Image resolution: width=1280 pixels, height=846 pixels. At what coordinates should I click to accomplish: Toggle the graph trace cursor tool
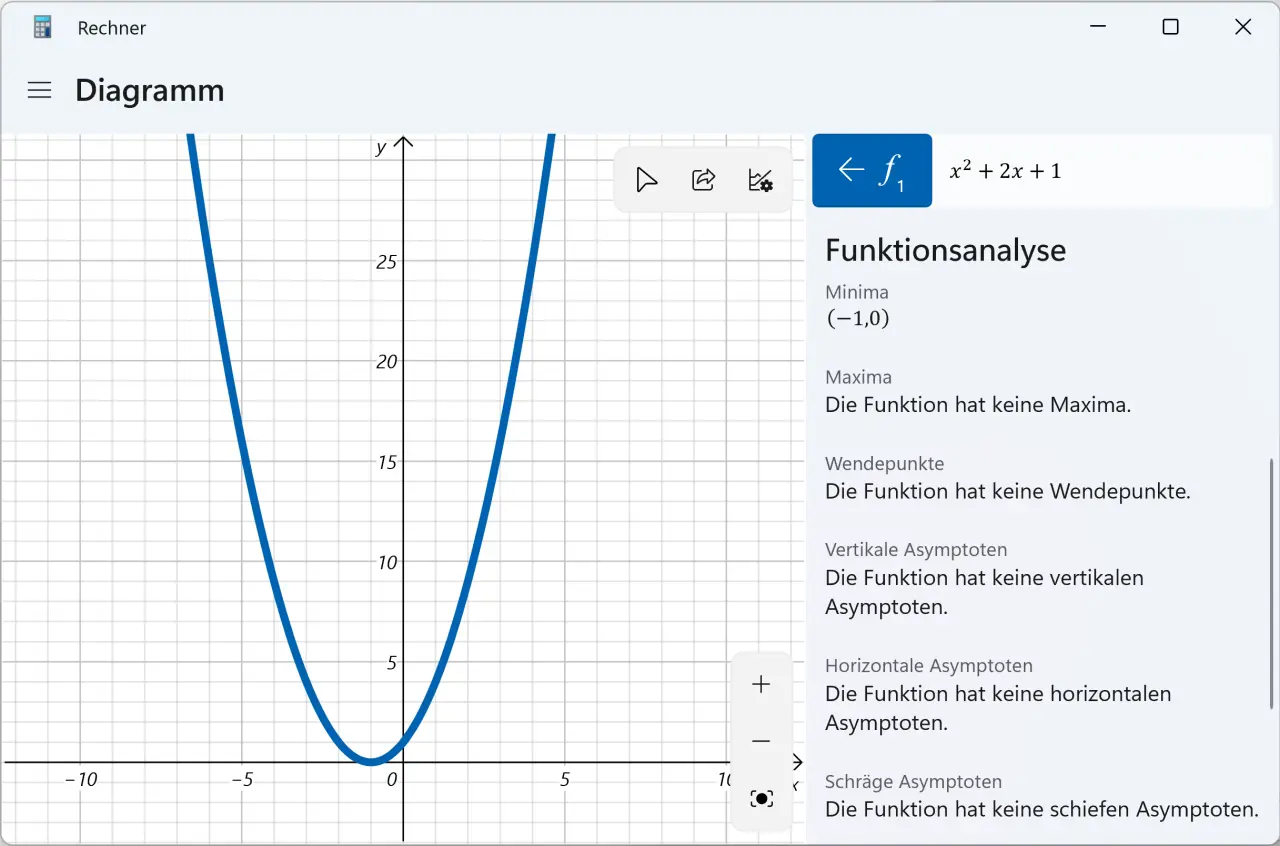(647, 180)
